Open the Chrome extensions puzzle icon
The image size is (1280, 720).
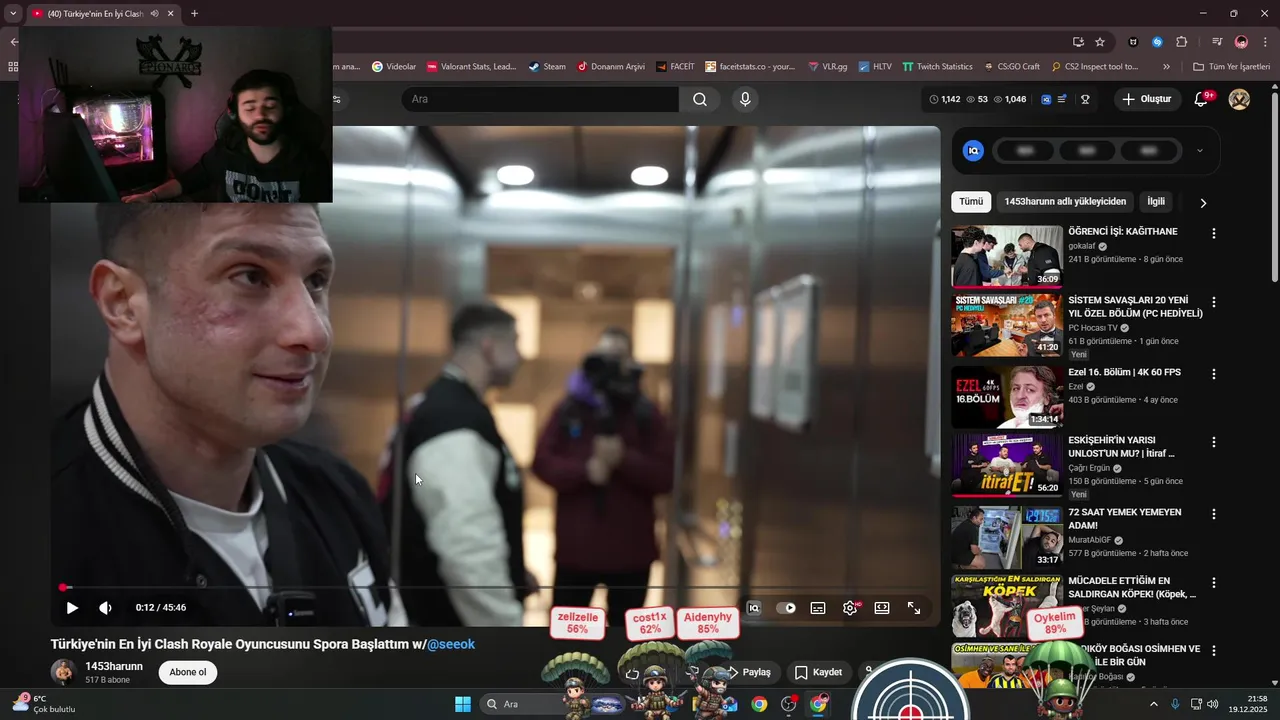click(1181, 42)
